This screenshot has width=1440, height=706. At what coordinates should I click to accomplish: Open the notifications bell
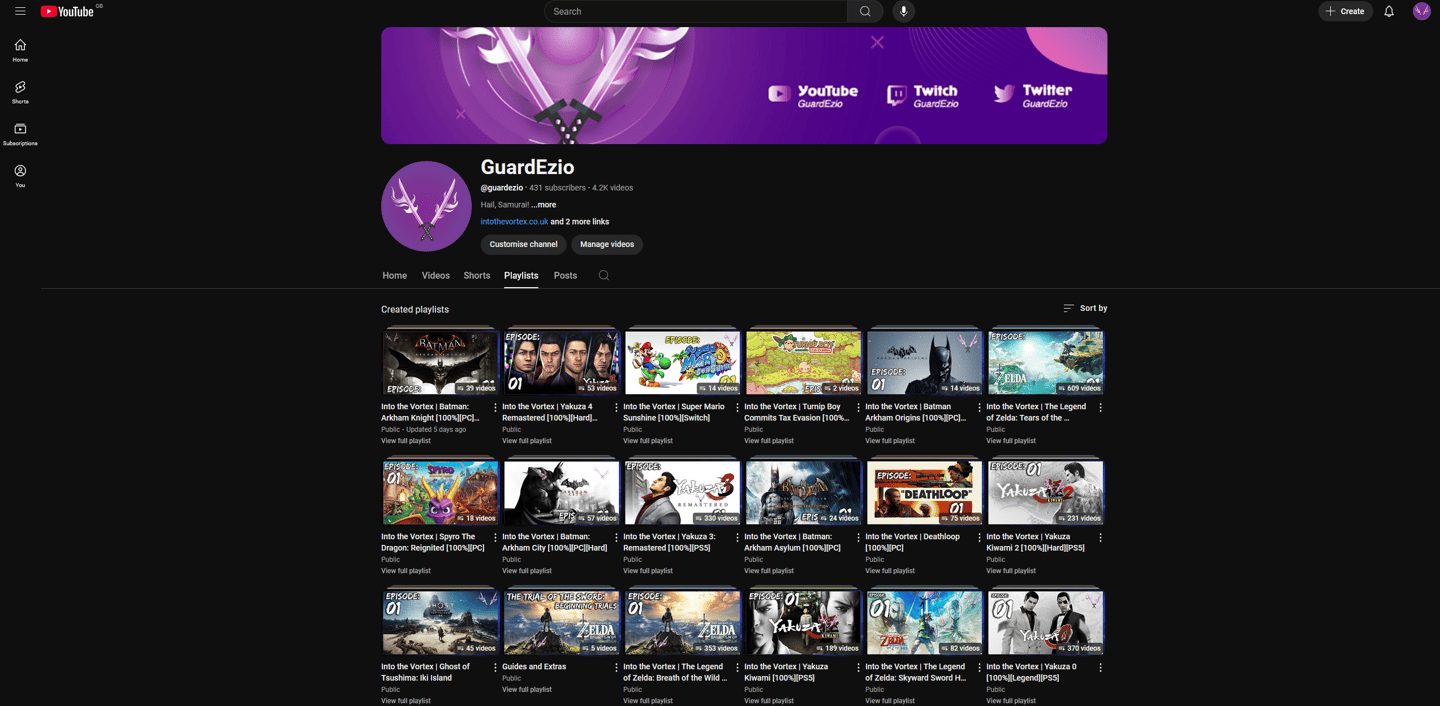(x=1389, y=11)
